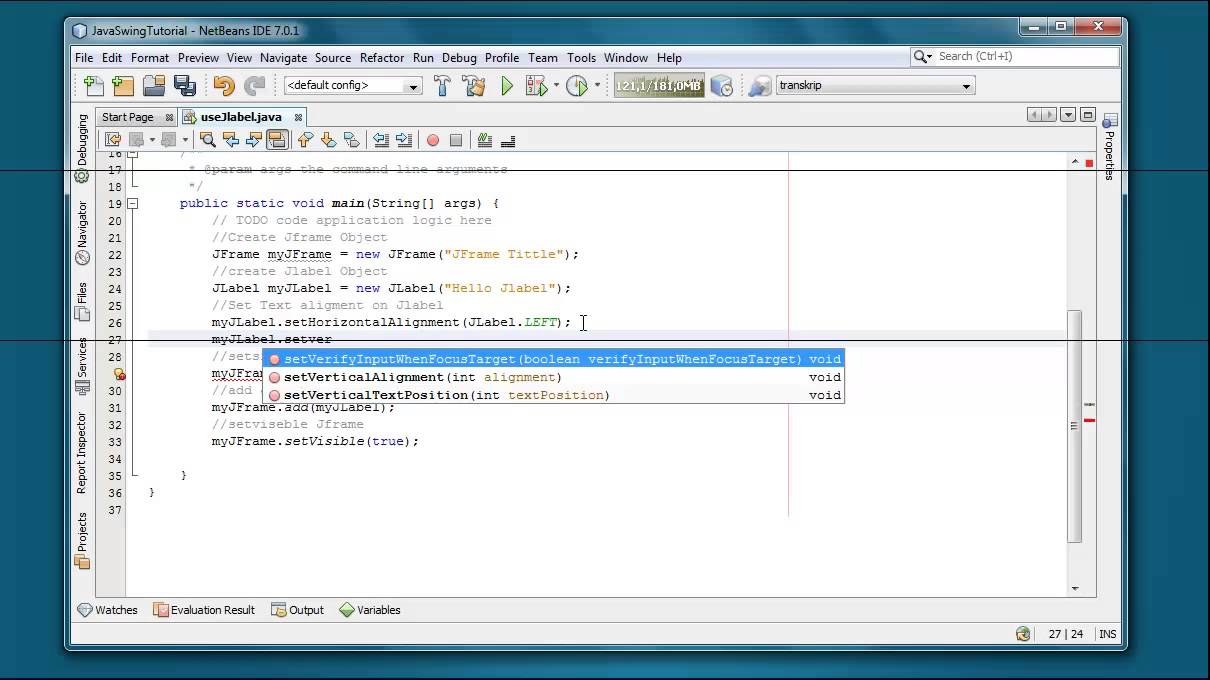Screen dimensions: 1210x680
Task: Jump to the next bookmark
Action: pyautogui.click(x=328, y=140)
